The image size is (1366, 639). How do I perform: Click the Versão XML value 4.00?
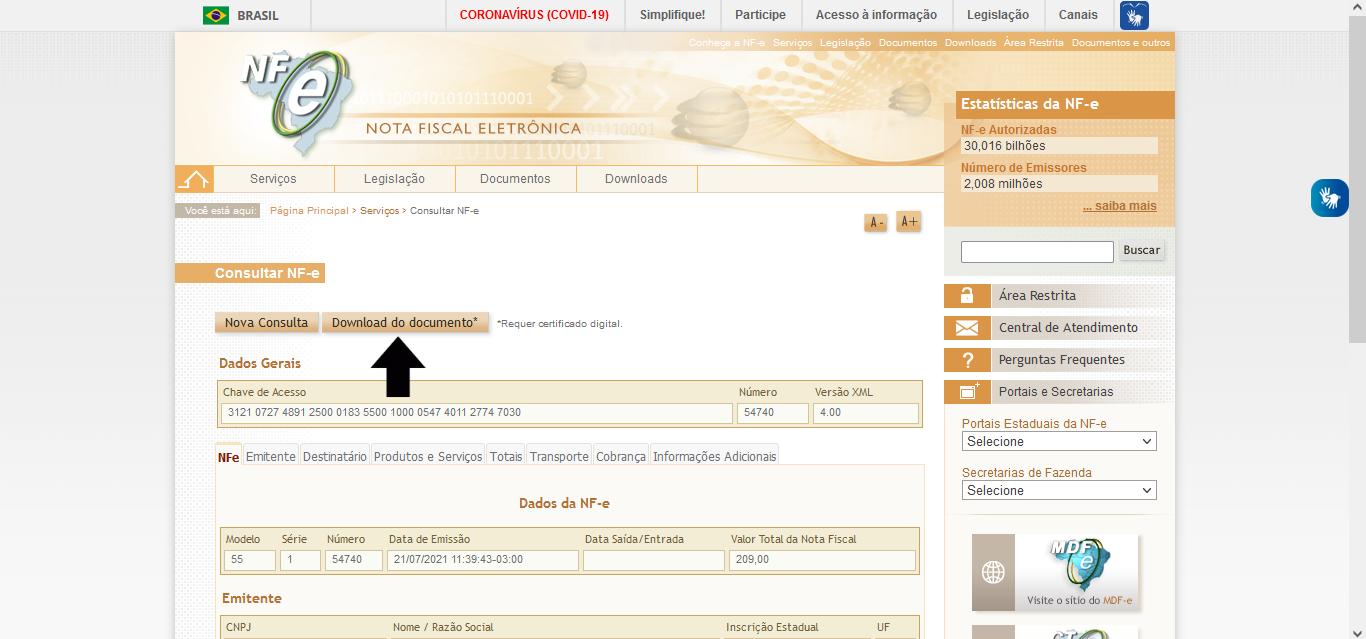[866, 413]
